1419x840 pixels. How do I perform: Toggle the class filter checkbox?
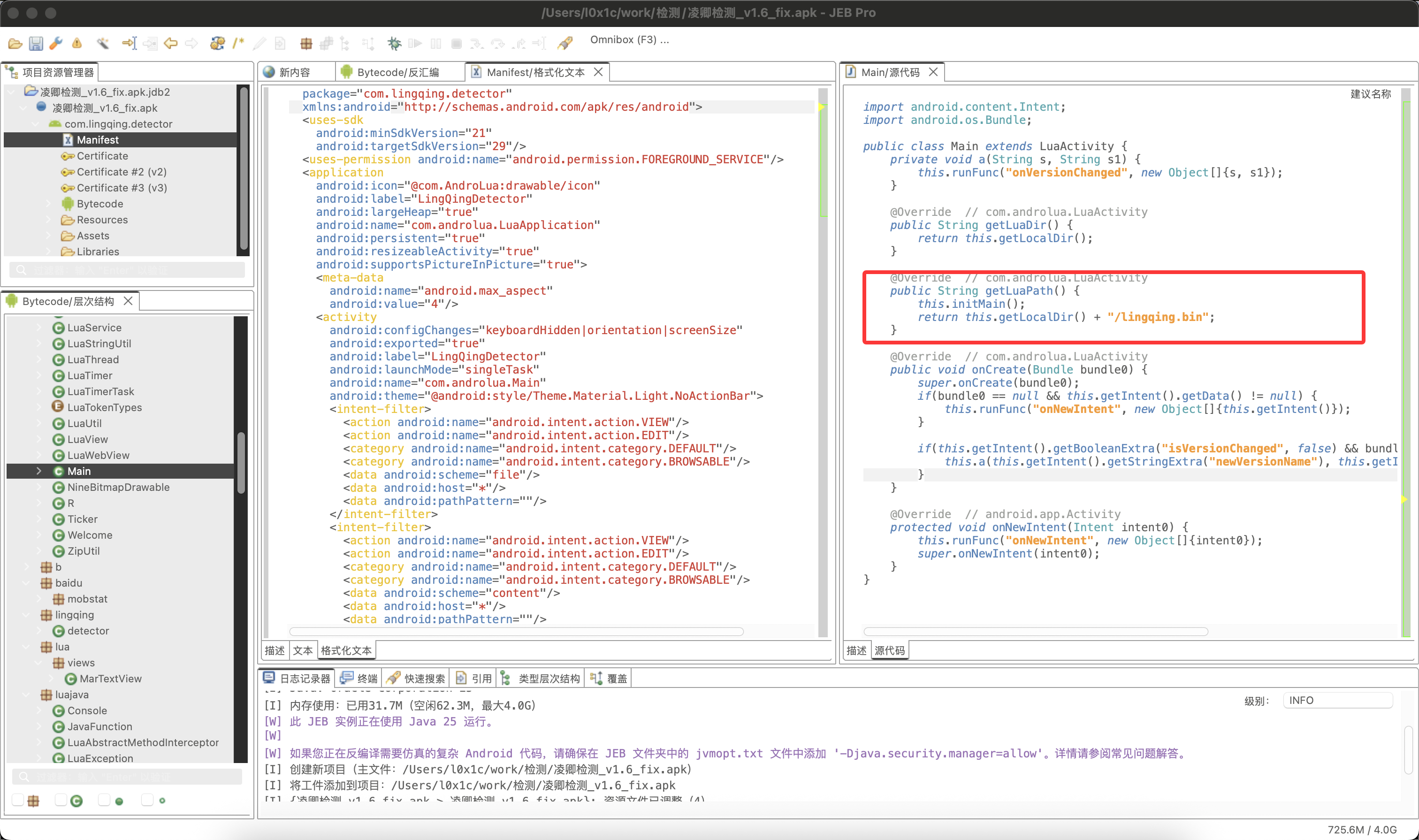point(61,800)
